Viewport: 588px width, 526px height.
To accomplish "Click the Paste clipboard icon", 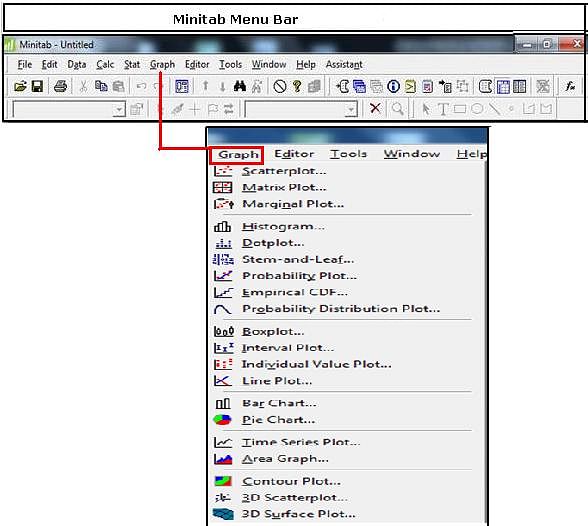I will tap(118, 87).
